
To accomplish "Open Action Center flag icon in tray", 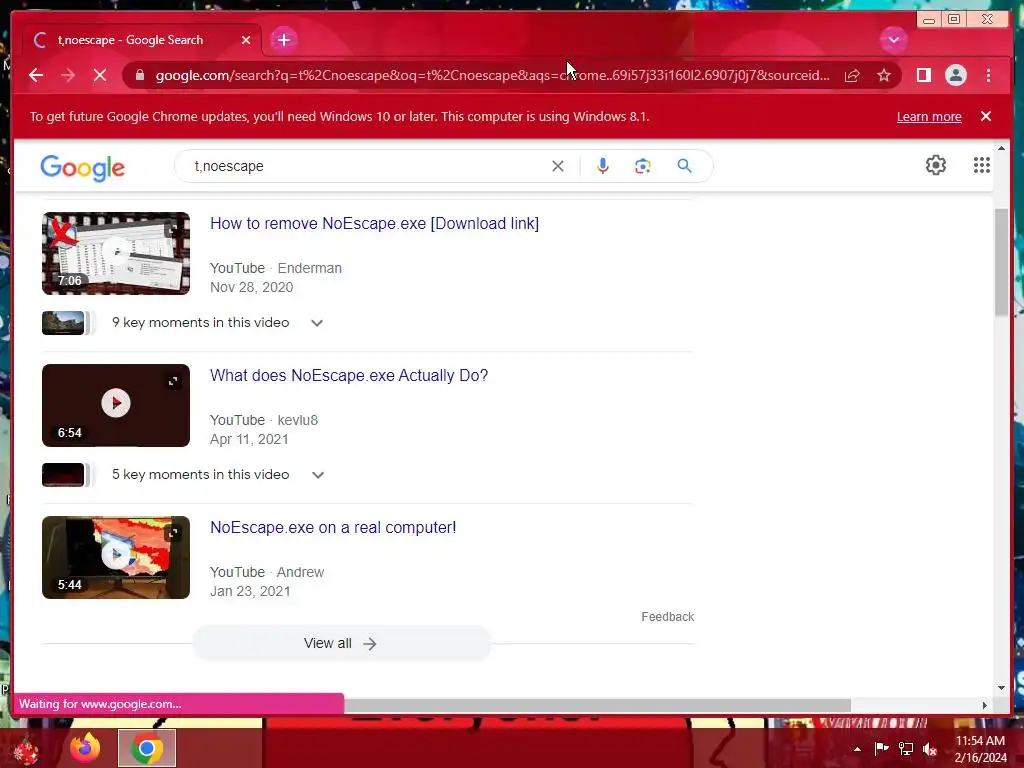I will coord(881,749).
